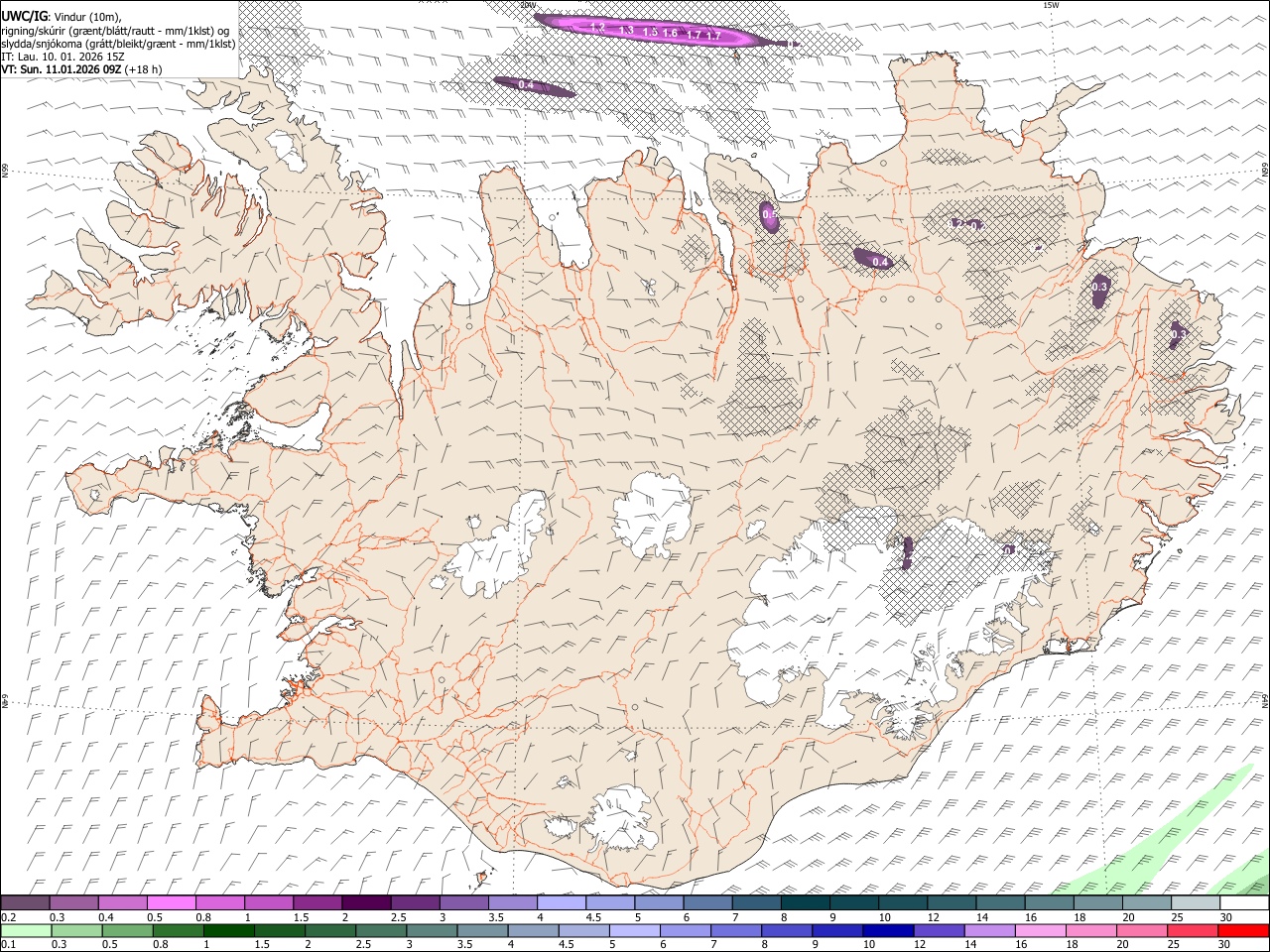The width and height of the screenshot is (1270, 952).
Task: Click the 1.3 value in offshore snow band
Action: (x=626, y=31)
